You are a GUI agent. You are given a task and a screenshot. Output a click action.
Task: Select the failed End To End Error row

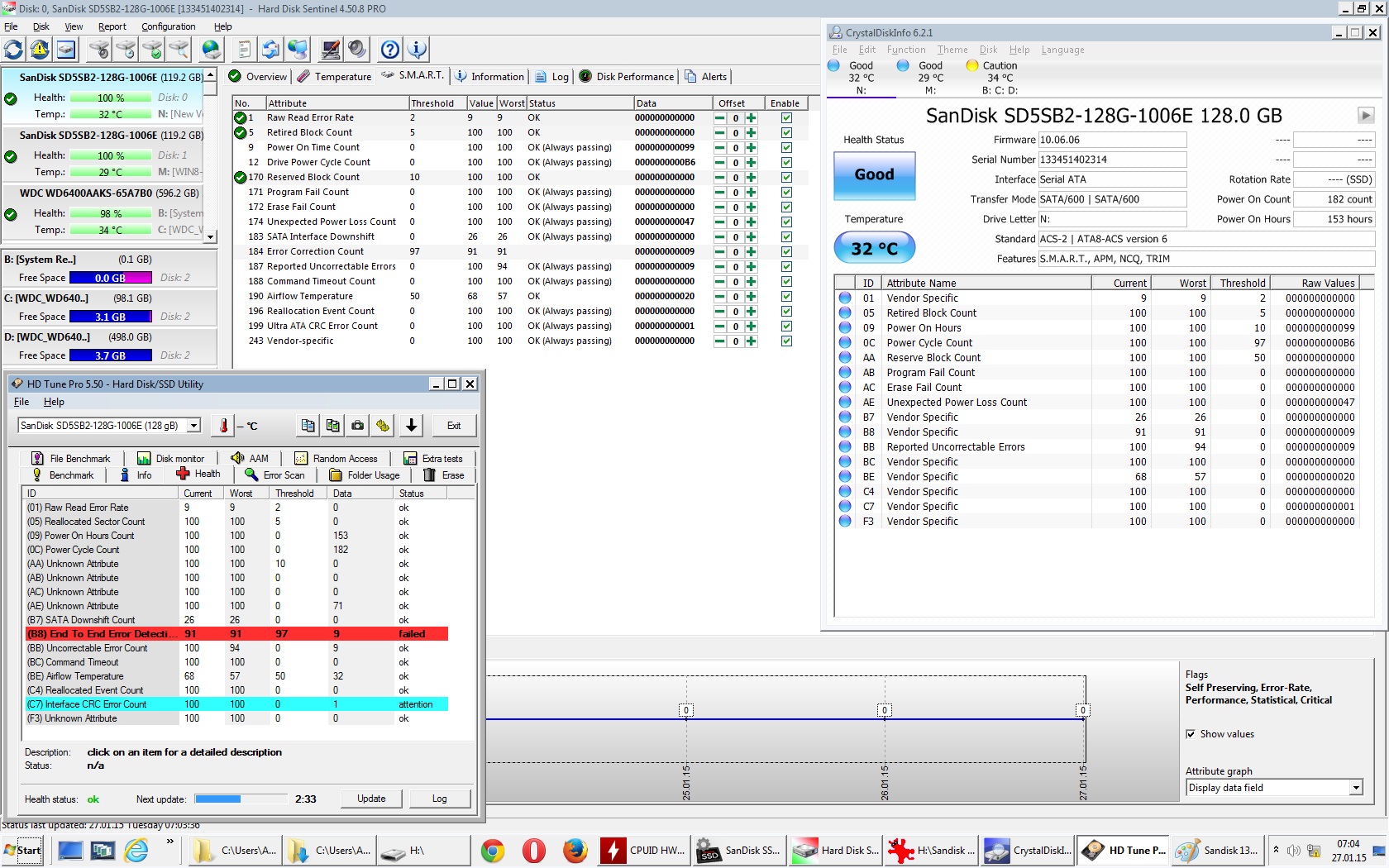(x=237, y=634)
